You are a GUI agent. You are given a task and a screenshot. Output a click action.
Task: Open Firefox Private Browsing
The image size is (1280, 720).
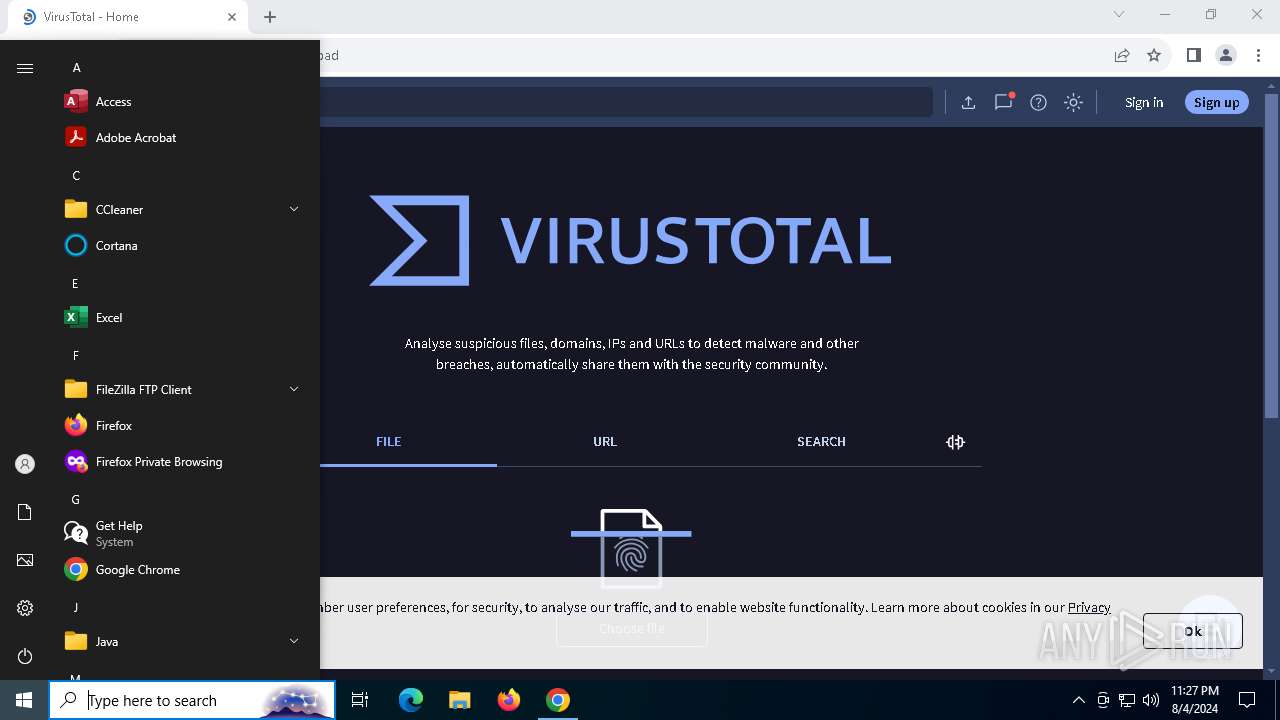180,462
